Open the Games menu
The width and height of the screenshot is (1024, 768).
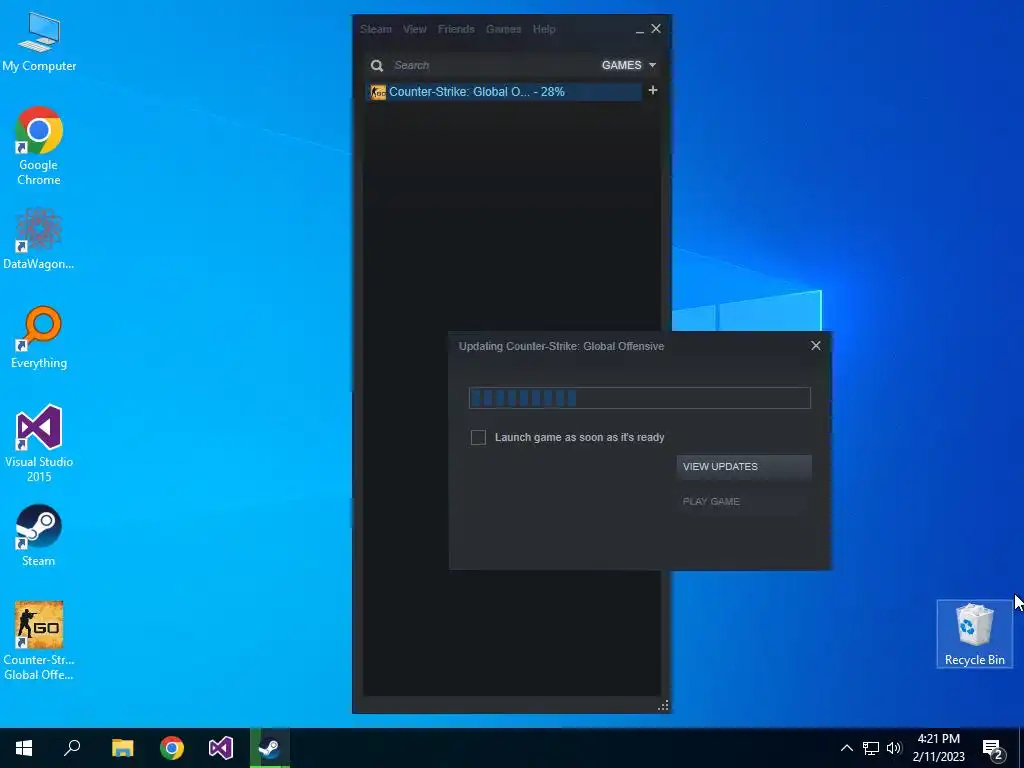[x=503, y=29]
